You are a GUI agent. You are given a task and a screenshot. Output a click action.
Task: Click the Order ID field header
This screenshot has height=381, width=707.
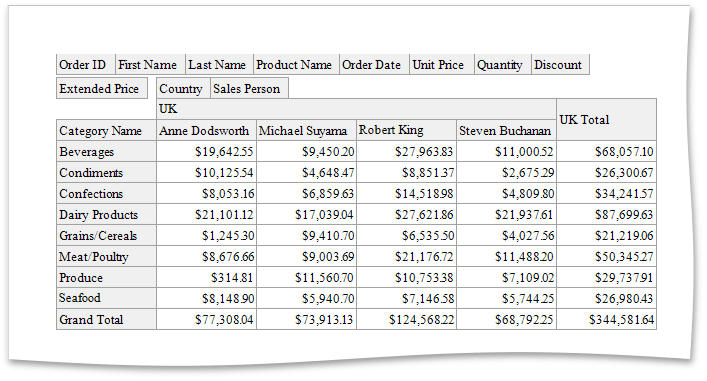86,64
